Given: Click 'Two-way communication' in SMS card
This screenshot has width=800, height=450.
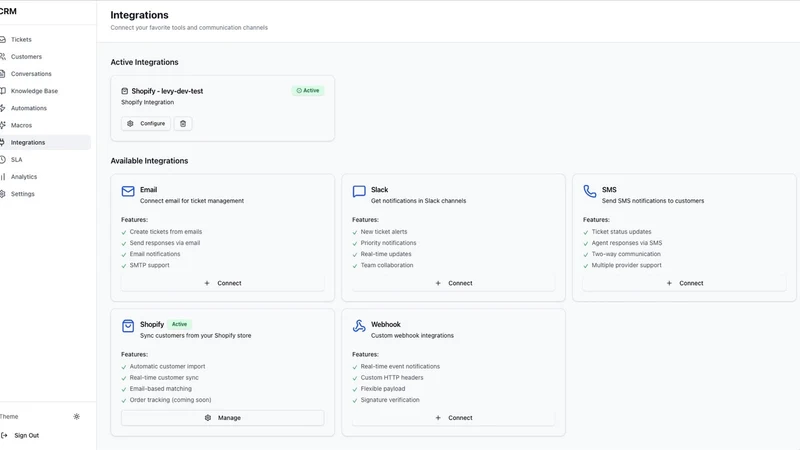Looking at the screenshot, I should tap(626, 254).
